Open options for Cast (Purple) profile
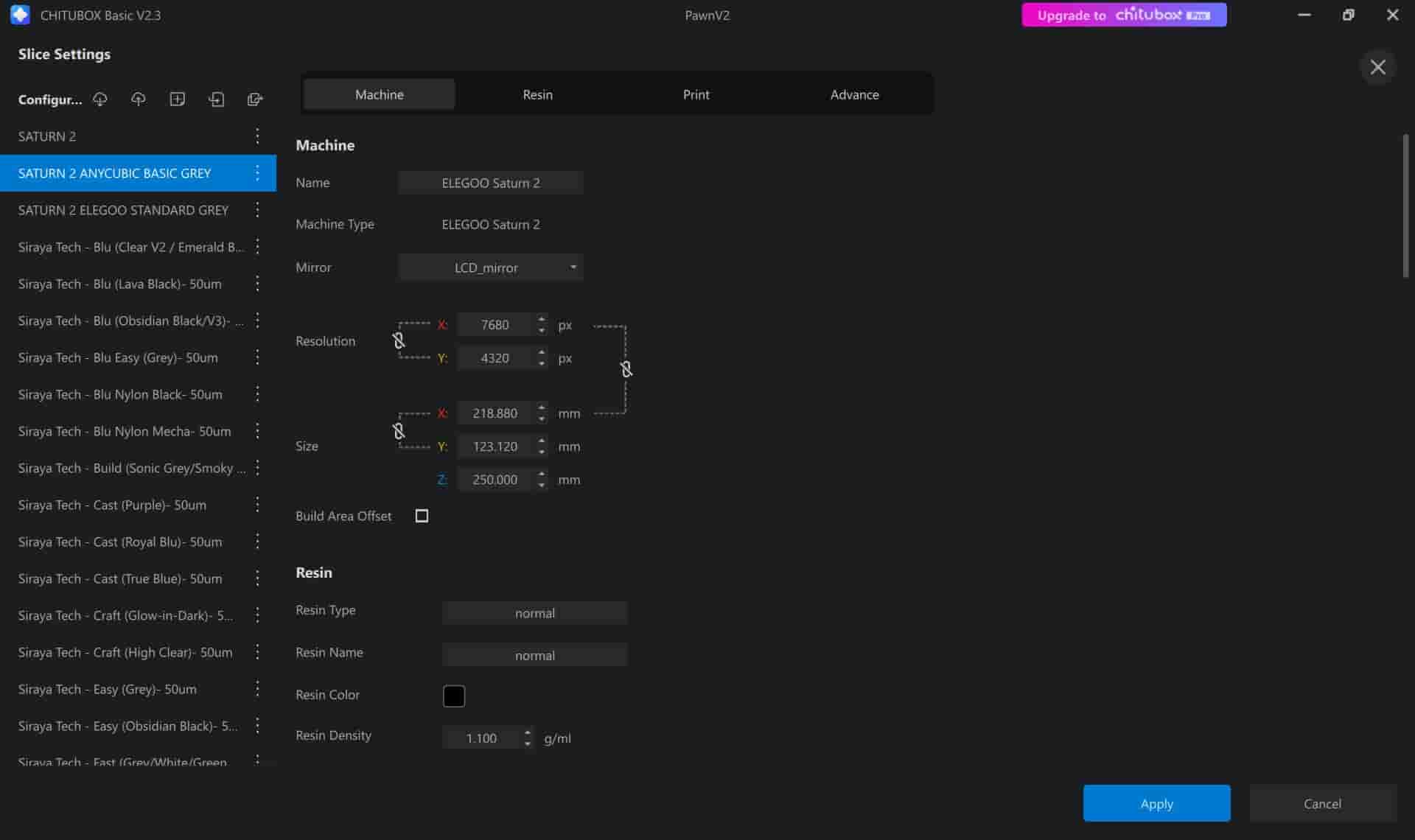The width and height of the screenshot is (1415, 840). [257, 505]
